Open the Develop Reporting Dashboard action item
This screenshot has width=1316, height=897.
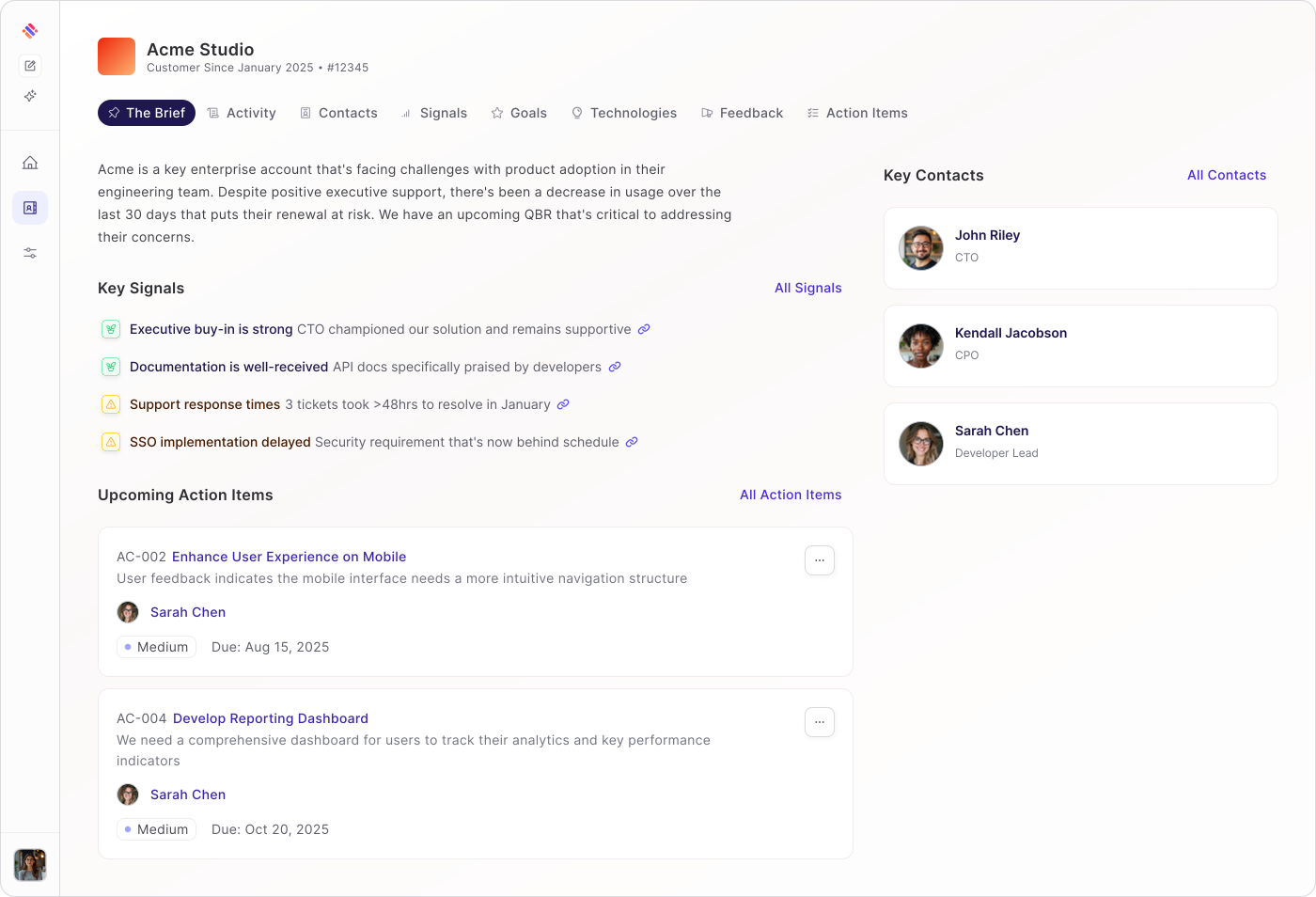[x=270, y=718]
